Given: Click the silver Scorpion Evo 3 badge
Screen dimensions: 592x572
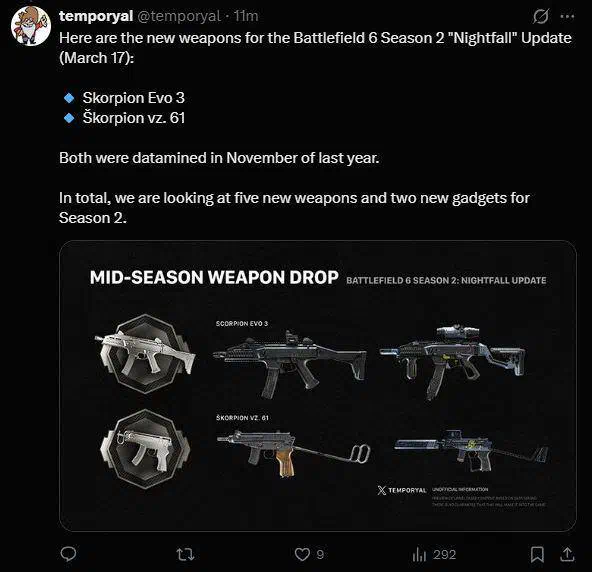Looking at the screenshot, I should tap(145, 354).
